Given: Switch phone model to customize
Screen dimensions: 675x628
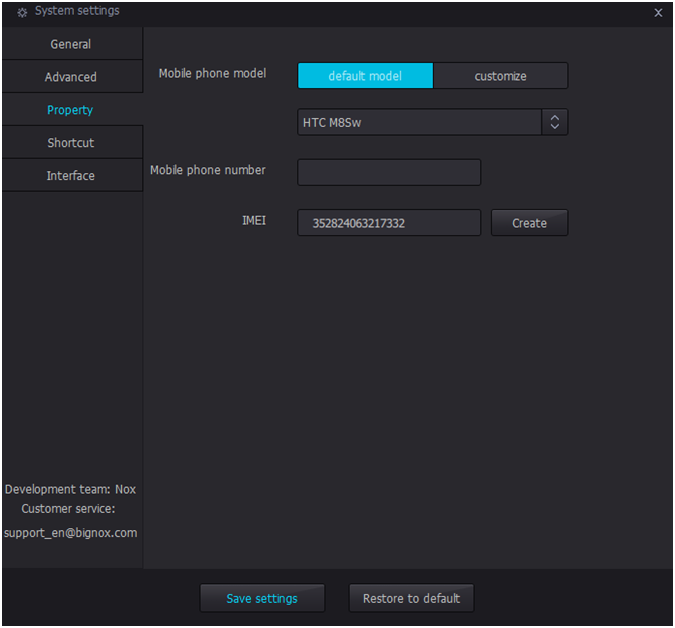Looking at the screenshot, I should point(500,76).
